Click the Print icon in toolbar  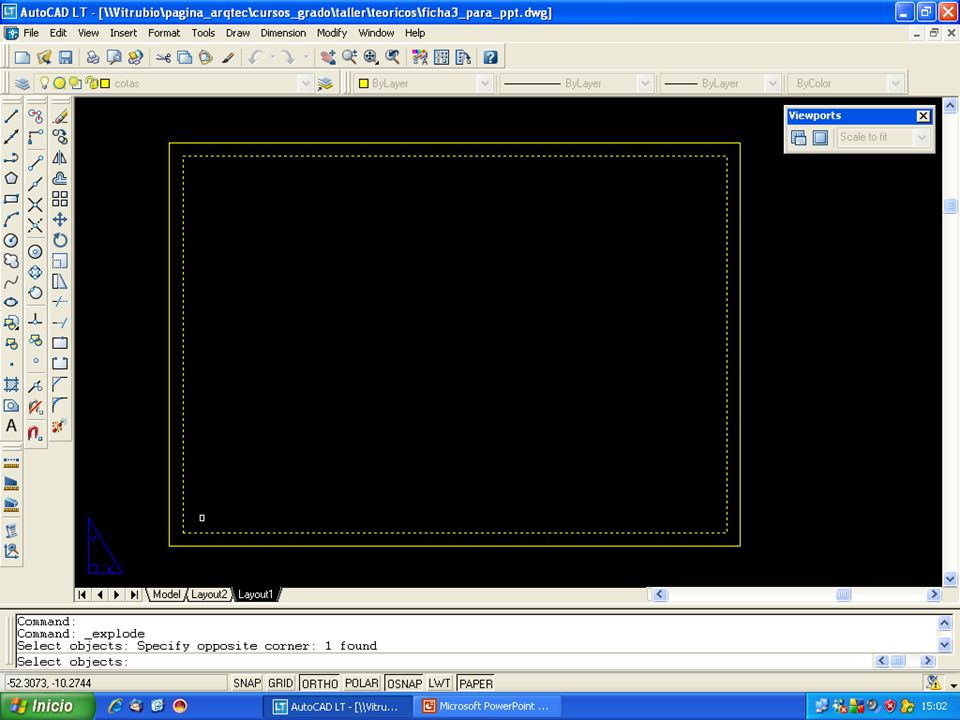click(92, 58)
